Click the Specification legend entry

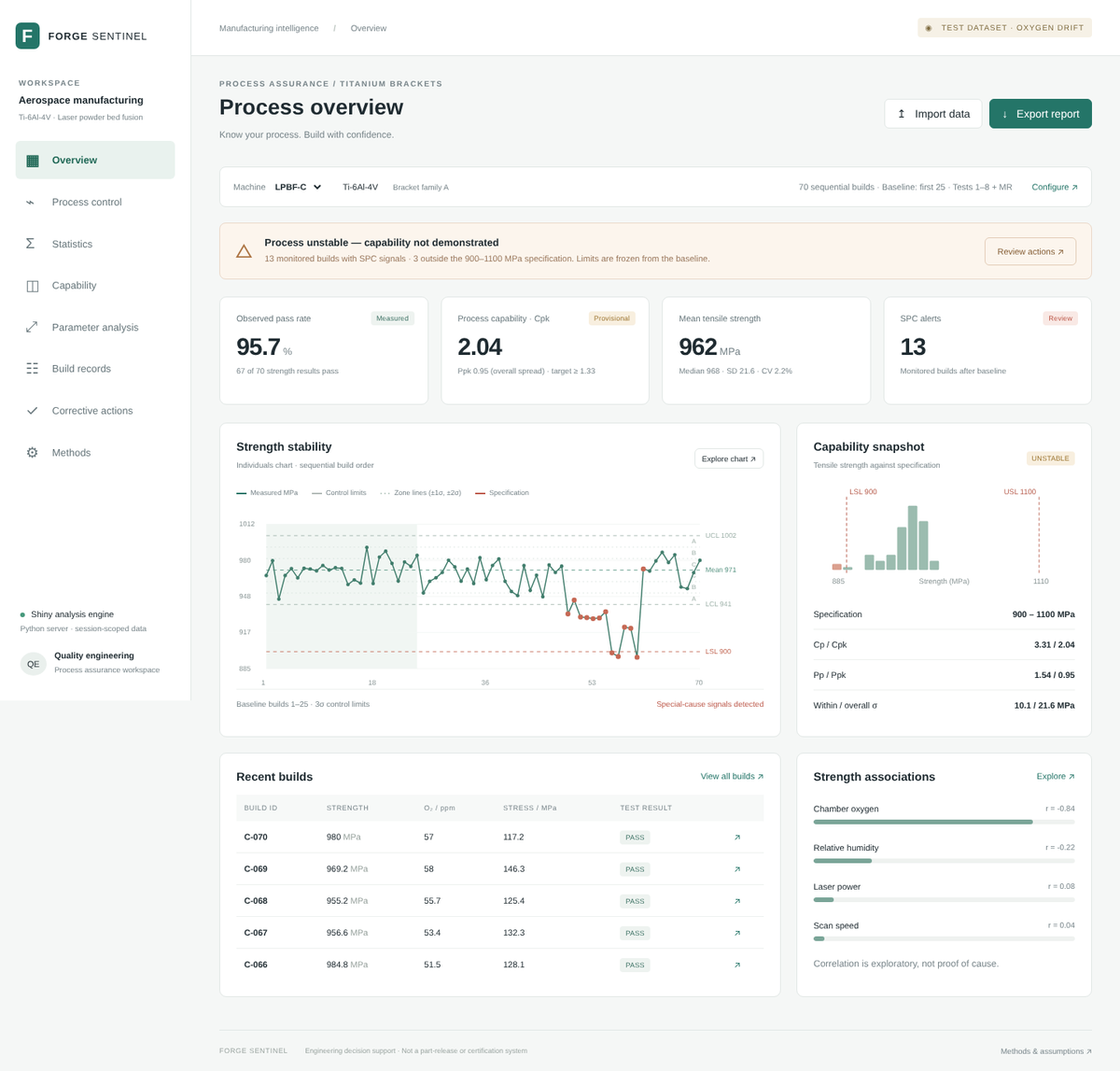[x=502, y=493]
